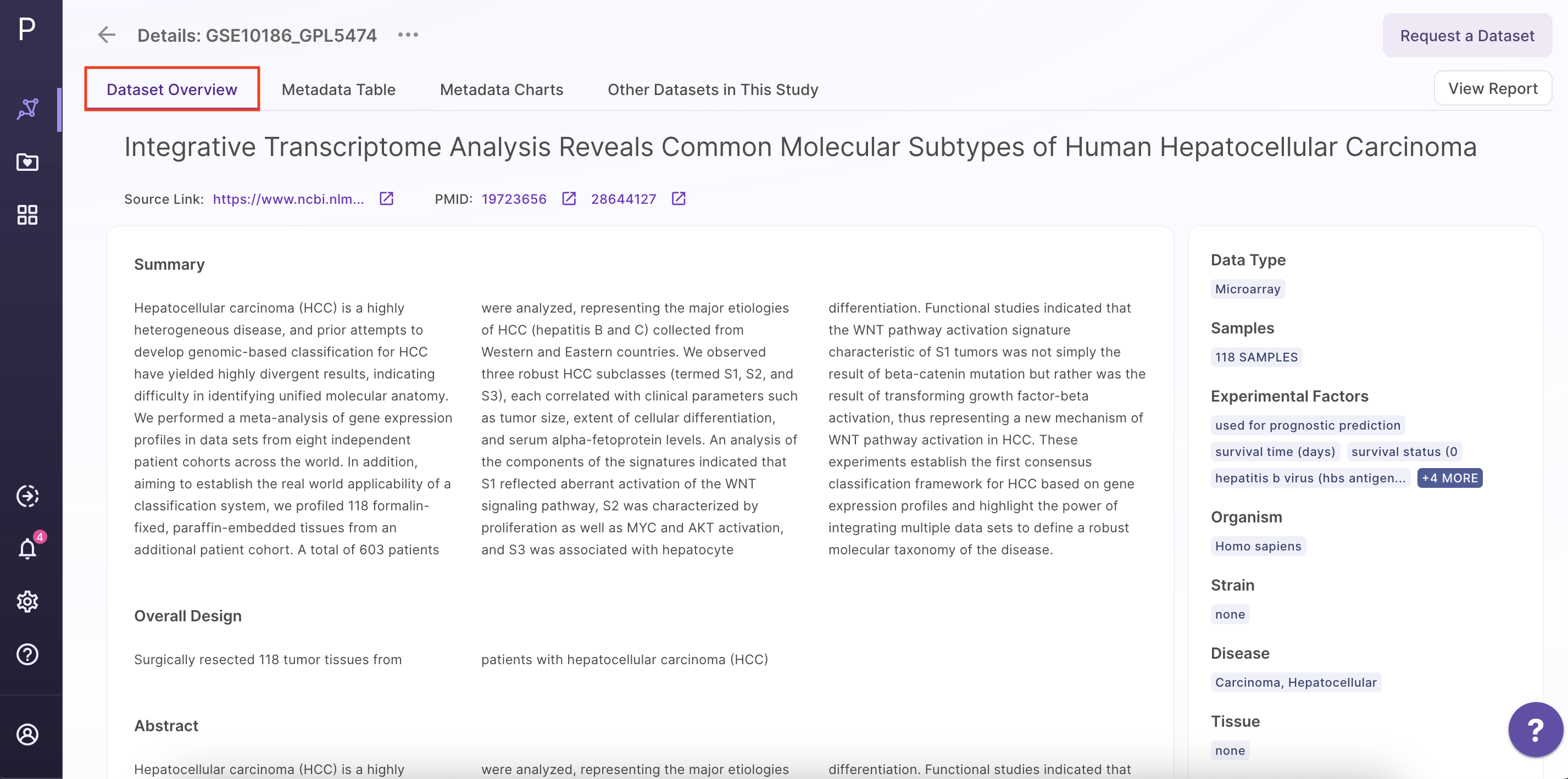Click the 118 SAMPLES tag

(1256, 357)
